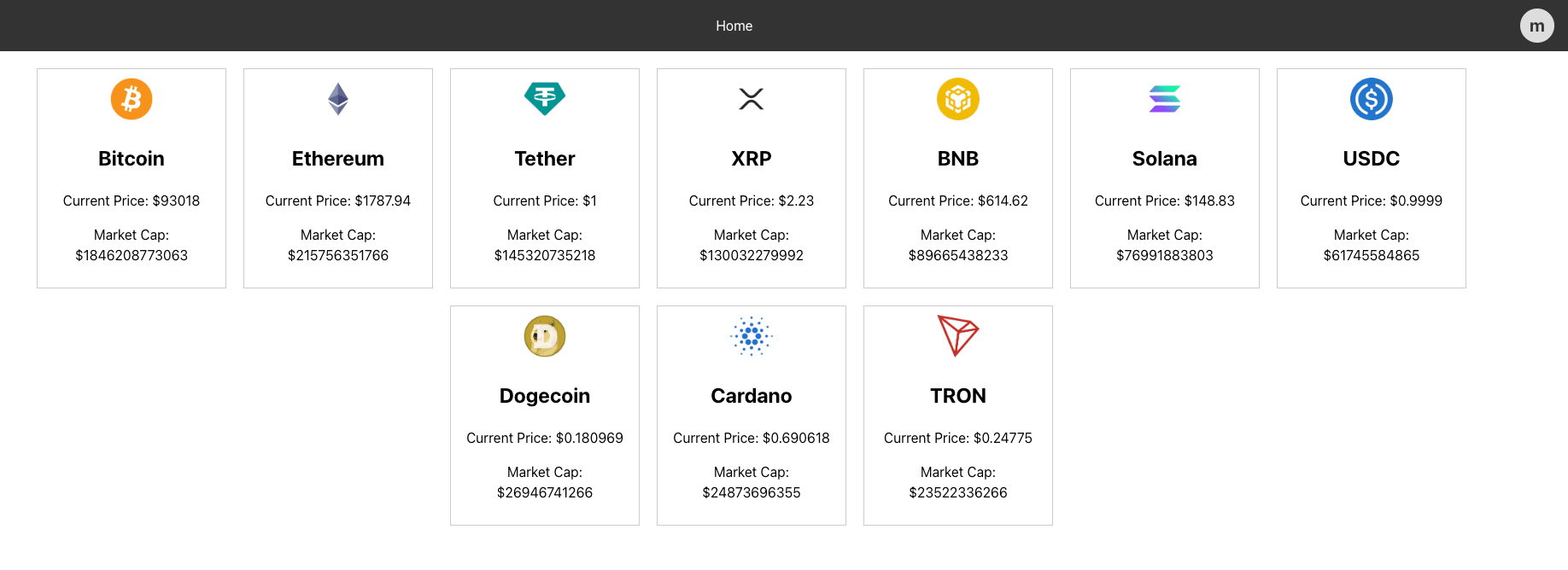Click the Solana card title

(x=1165, y=159)
